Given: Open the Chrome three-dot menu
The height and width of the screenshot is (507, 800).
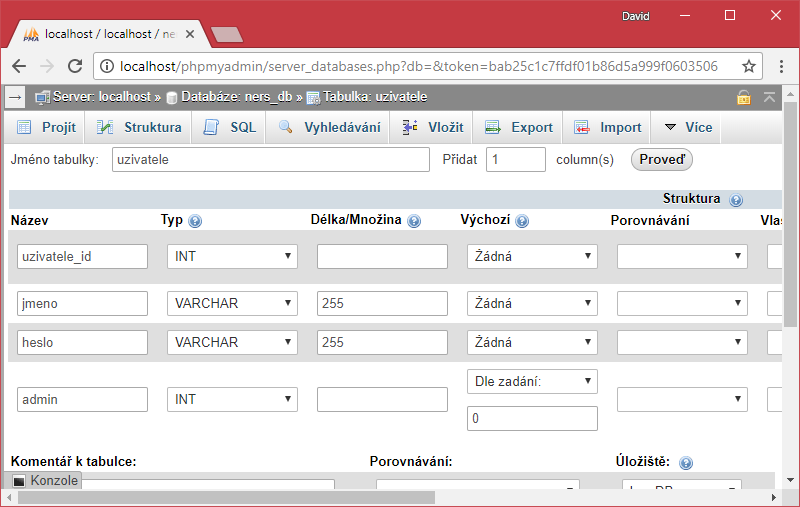Looking at the screenshot, I should click(781, 66).
